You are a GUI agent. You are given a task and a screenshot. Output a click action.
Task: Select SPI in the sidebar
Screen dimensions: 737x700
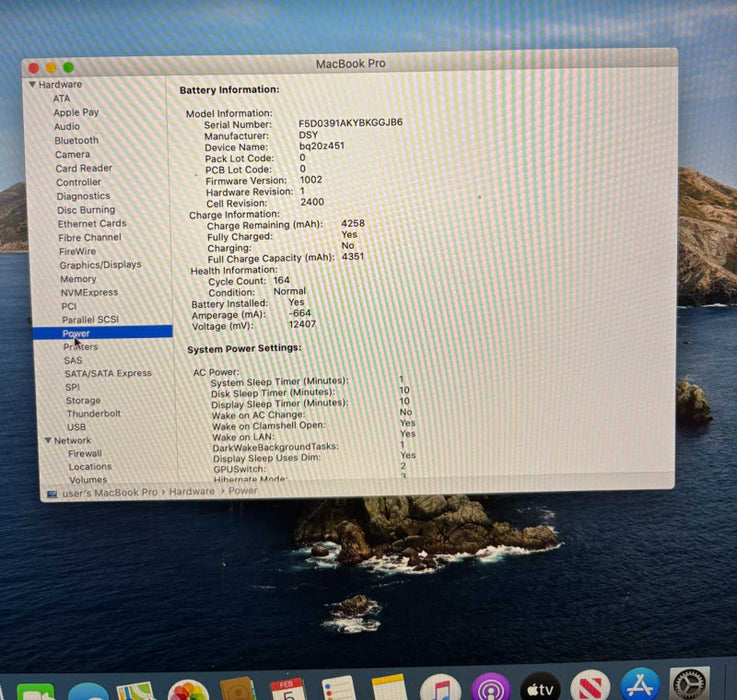click(73, 387)
